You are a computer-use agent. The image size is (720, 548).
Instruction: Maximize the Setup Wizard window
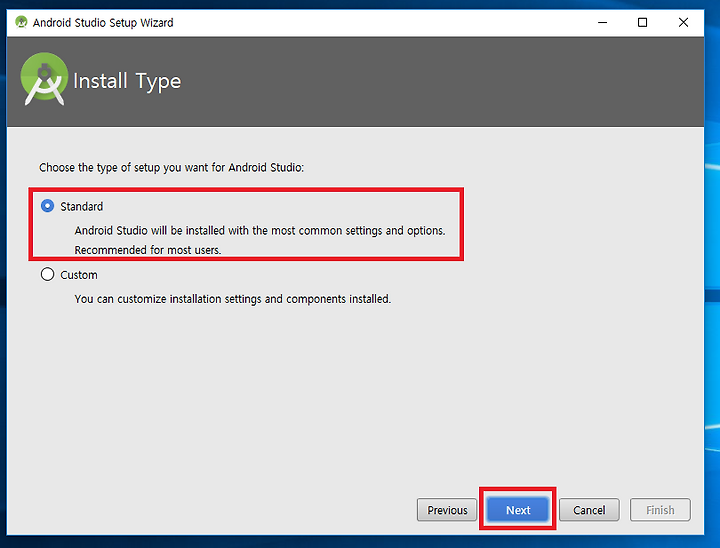[x=642, y=22]
